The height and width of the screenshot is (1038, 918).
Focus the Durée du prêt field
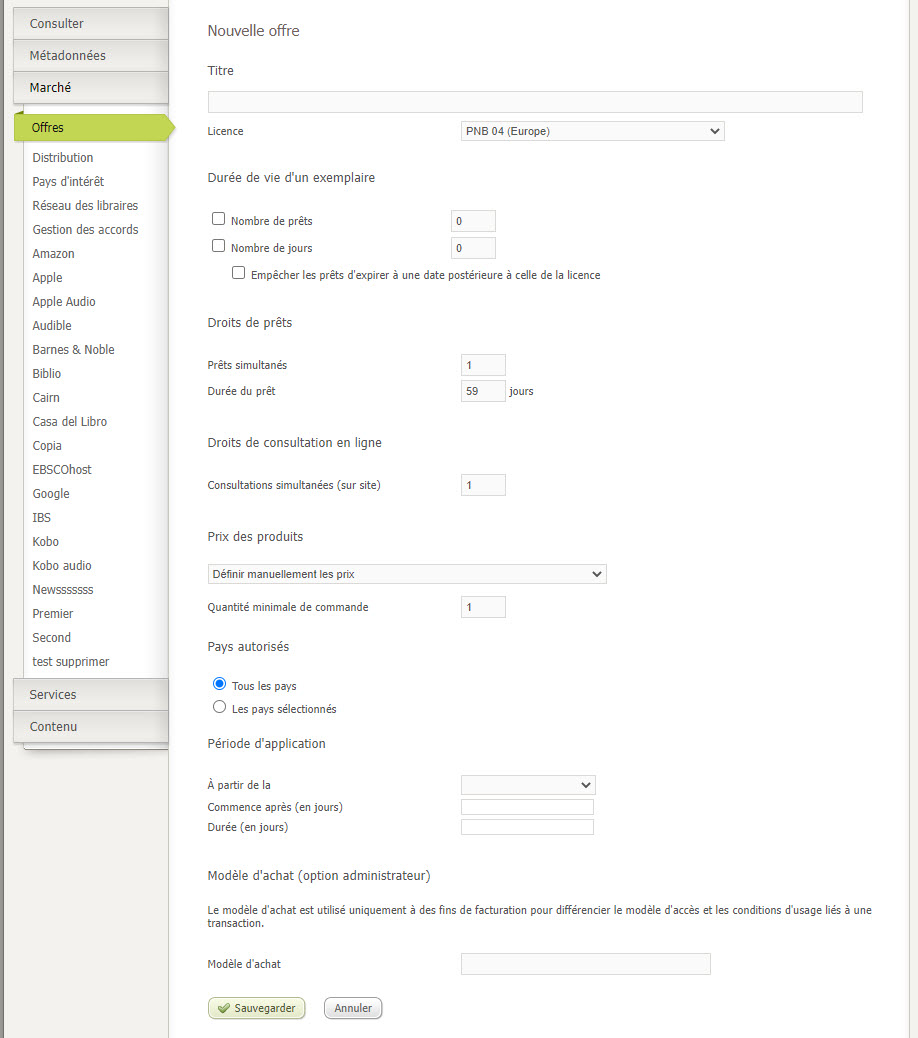point(483,391)
